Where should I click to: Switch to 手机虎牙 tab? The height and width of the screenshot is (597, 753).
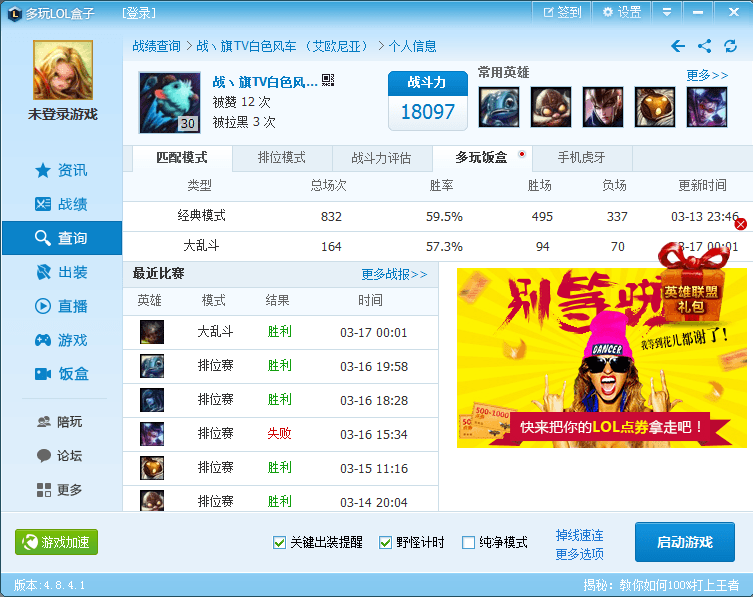tap(582, 158)
